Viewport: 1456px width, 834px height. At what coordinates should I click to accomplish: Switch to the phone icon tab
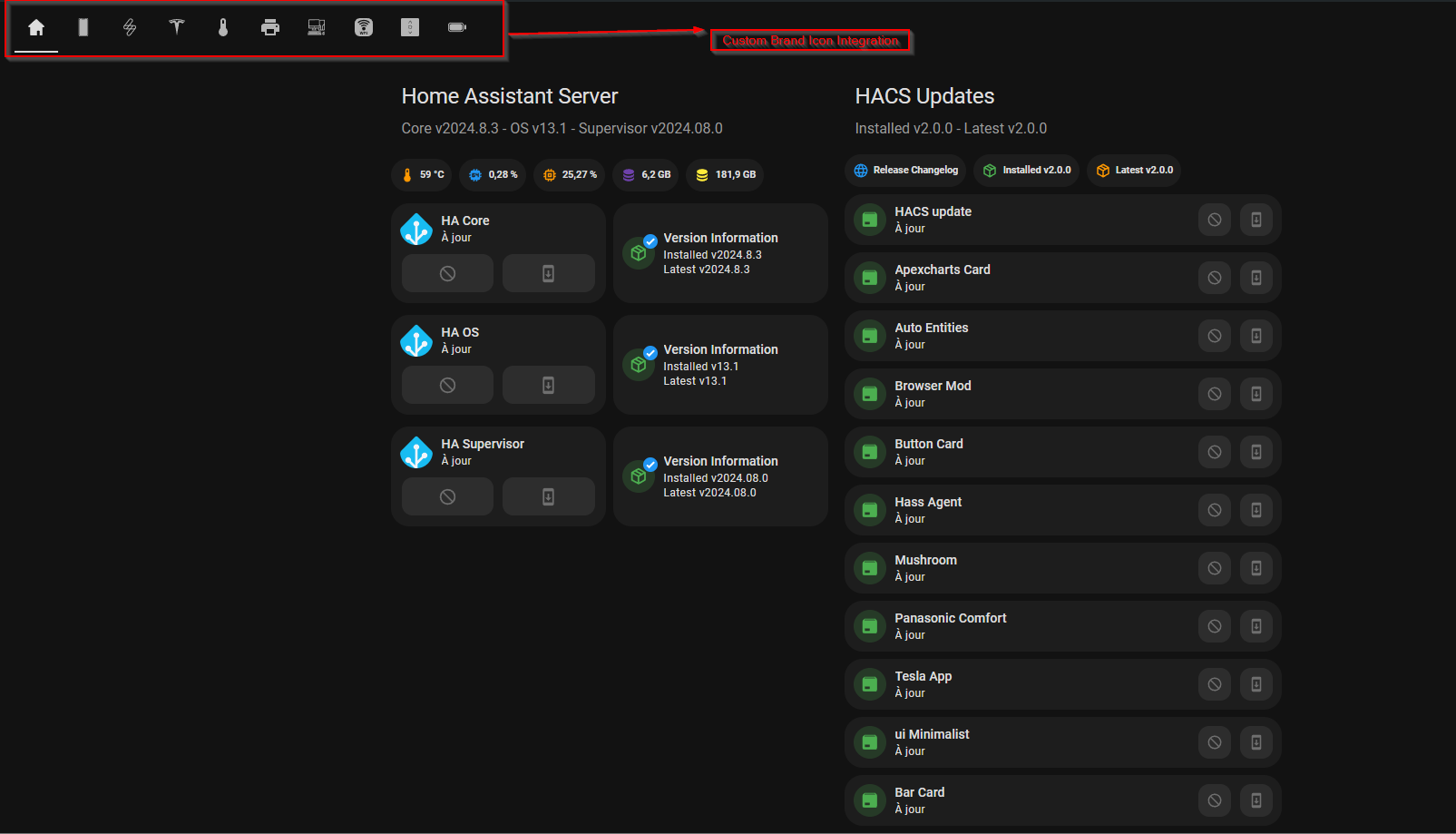click(x=83, y=27)
